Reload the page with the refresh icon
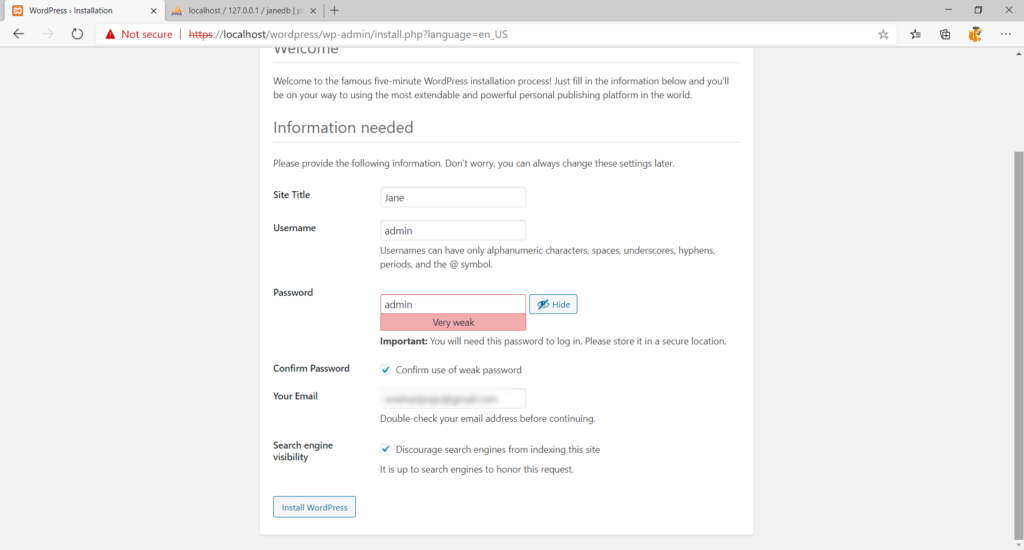The image size is (1024, 550). click(77, 34)
